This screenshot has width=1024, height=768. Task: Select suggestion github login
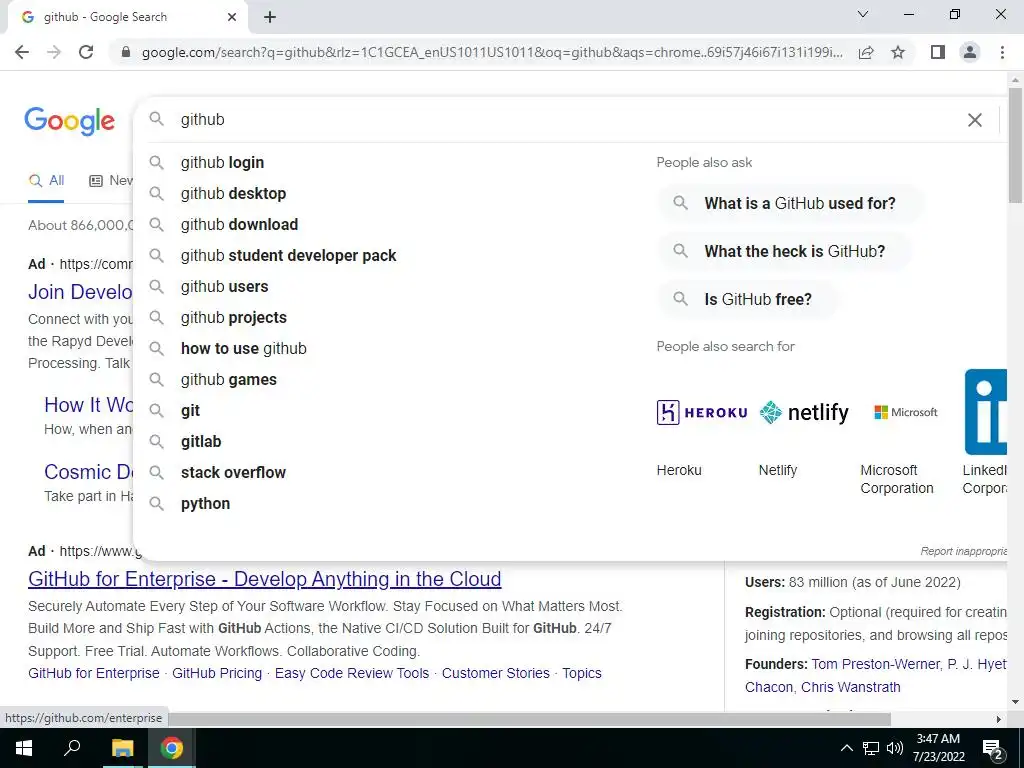click(223, 163)
